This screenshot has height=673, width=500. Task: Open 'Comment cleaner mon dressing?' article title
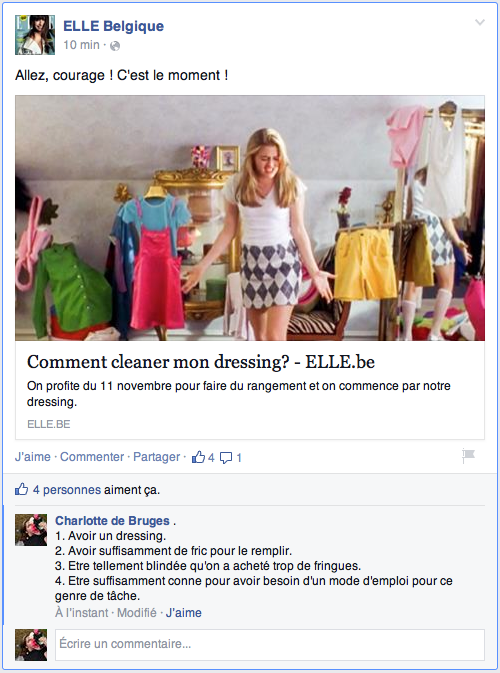pyautogui.click(x=201, y=362)
